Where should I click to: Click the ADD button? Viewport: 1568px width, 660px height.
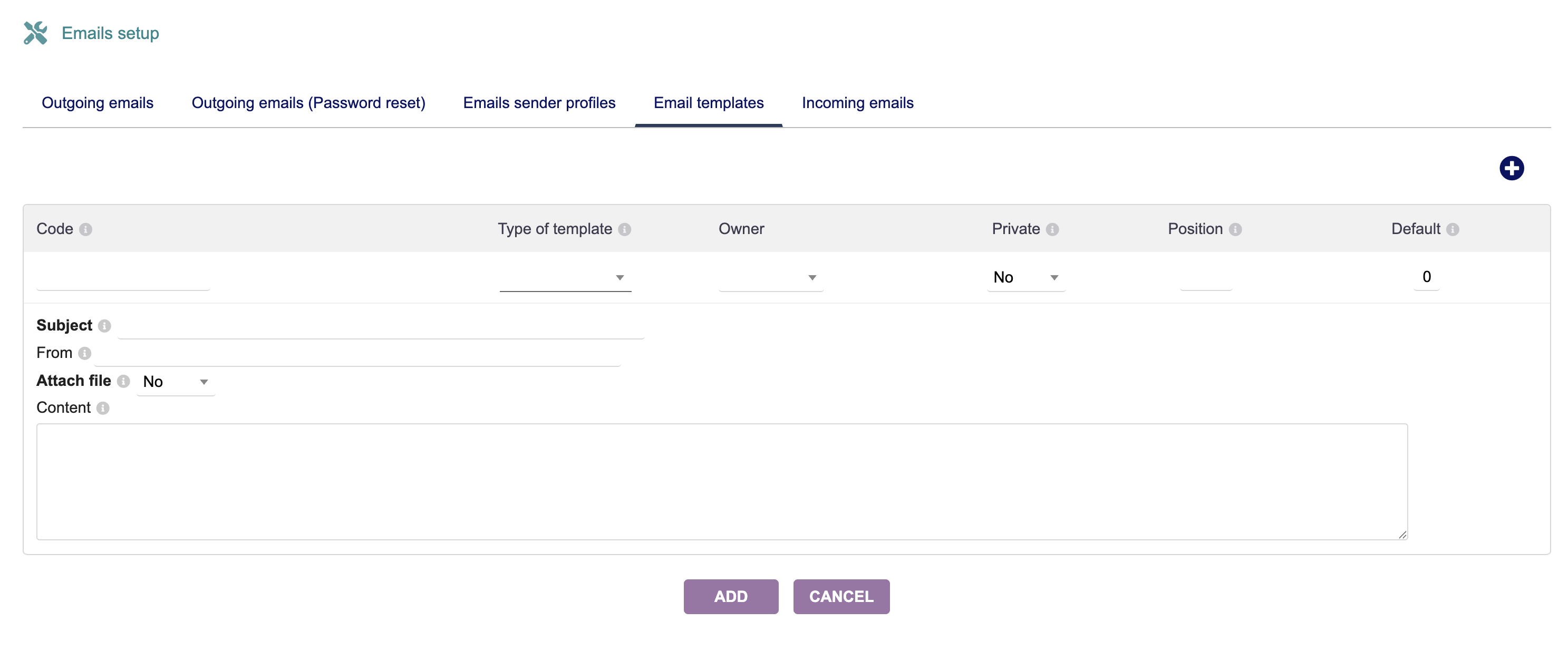[730, 597]
